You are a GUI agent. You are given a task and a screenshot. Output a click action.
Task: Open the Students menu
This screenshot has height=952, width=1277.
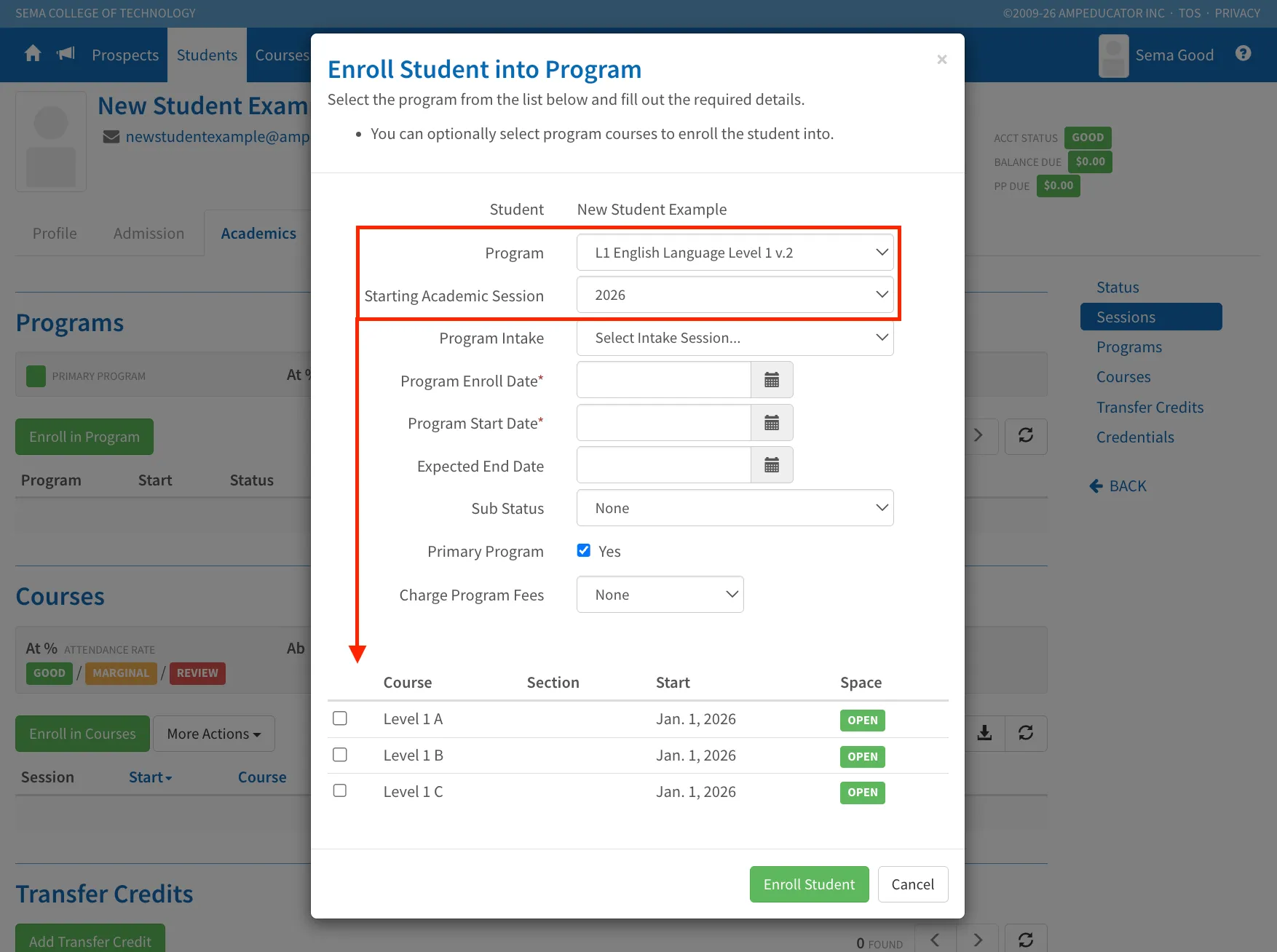(x=207, y=55)
